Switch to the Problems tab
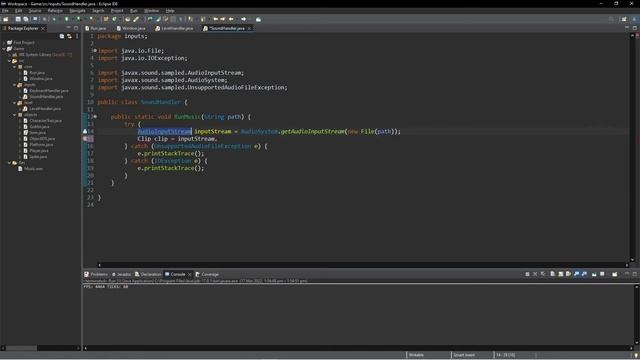 [96, 274]
